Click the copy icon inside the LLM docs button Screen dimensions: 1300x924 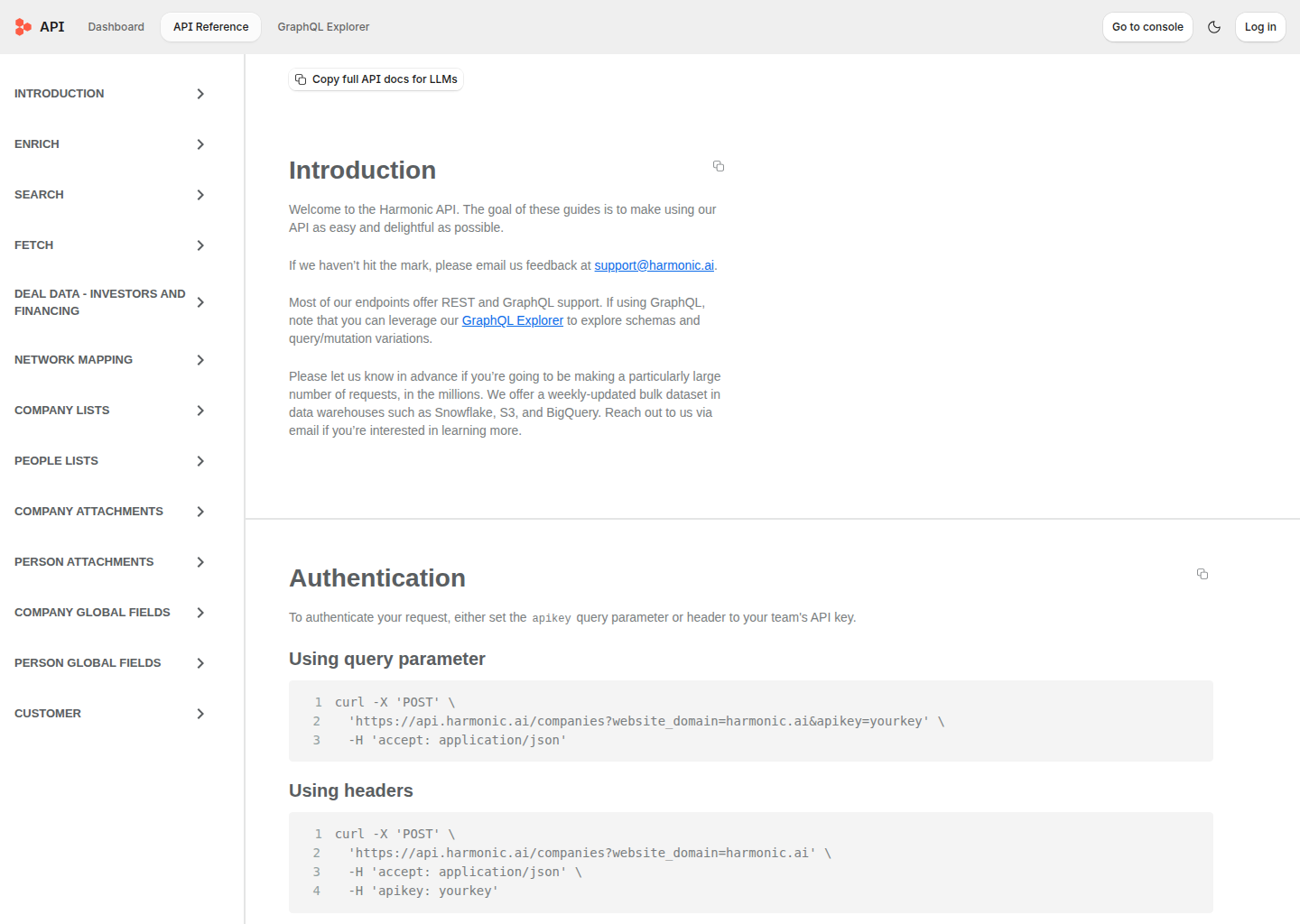[x=301, y=79]
